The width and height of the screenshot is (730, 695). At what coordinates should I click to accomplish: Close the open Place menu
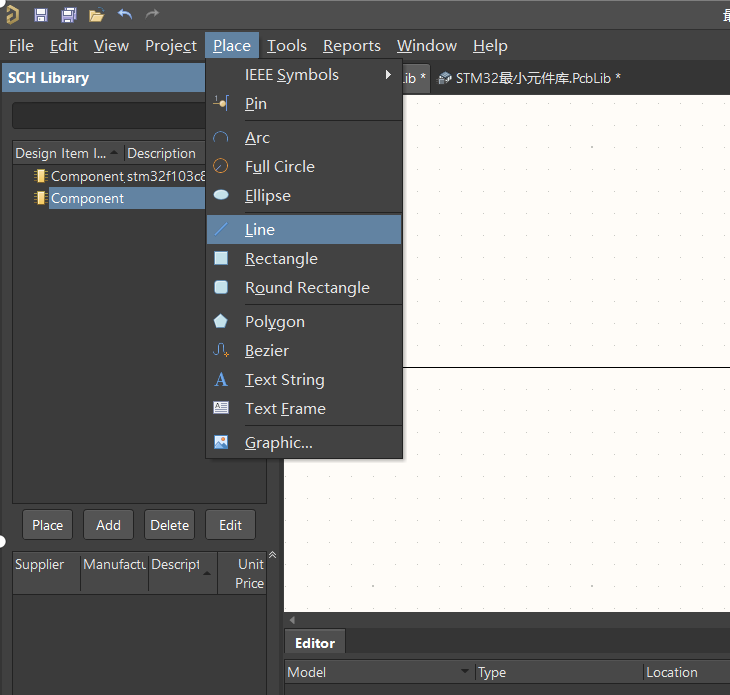[232, 46]
